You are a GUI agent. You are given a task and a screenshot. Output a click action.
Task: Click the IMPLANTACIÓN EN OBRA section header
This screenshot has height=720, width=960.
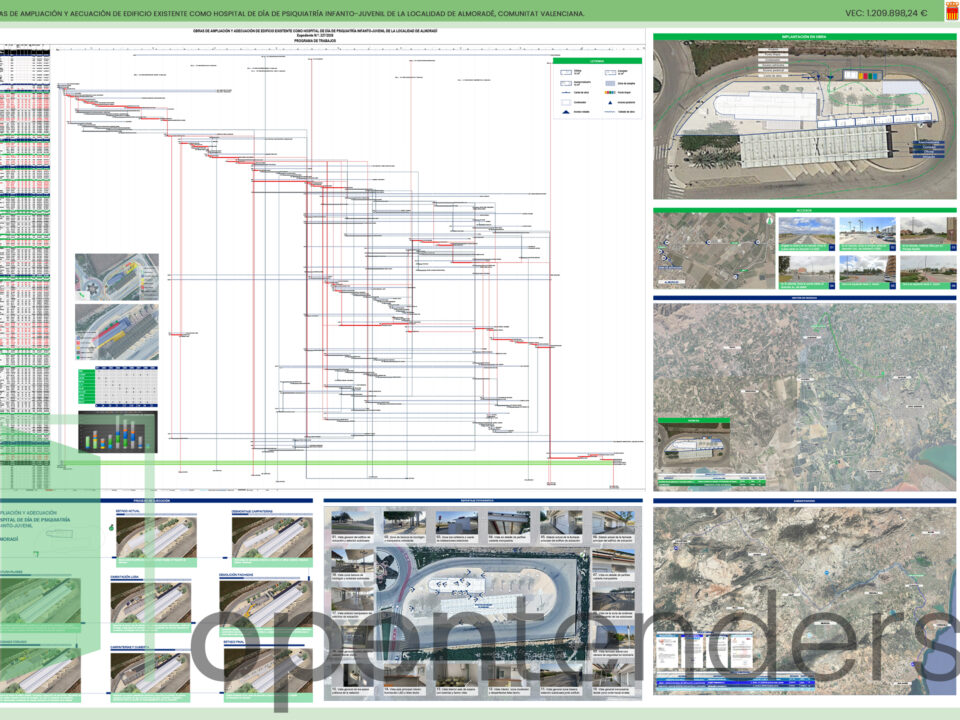point(804,37)
